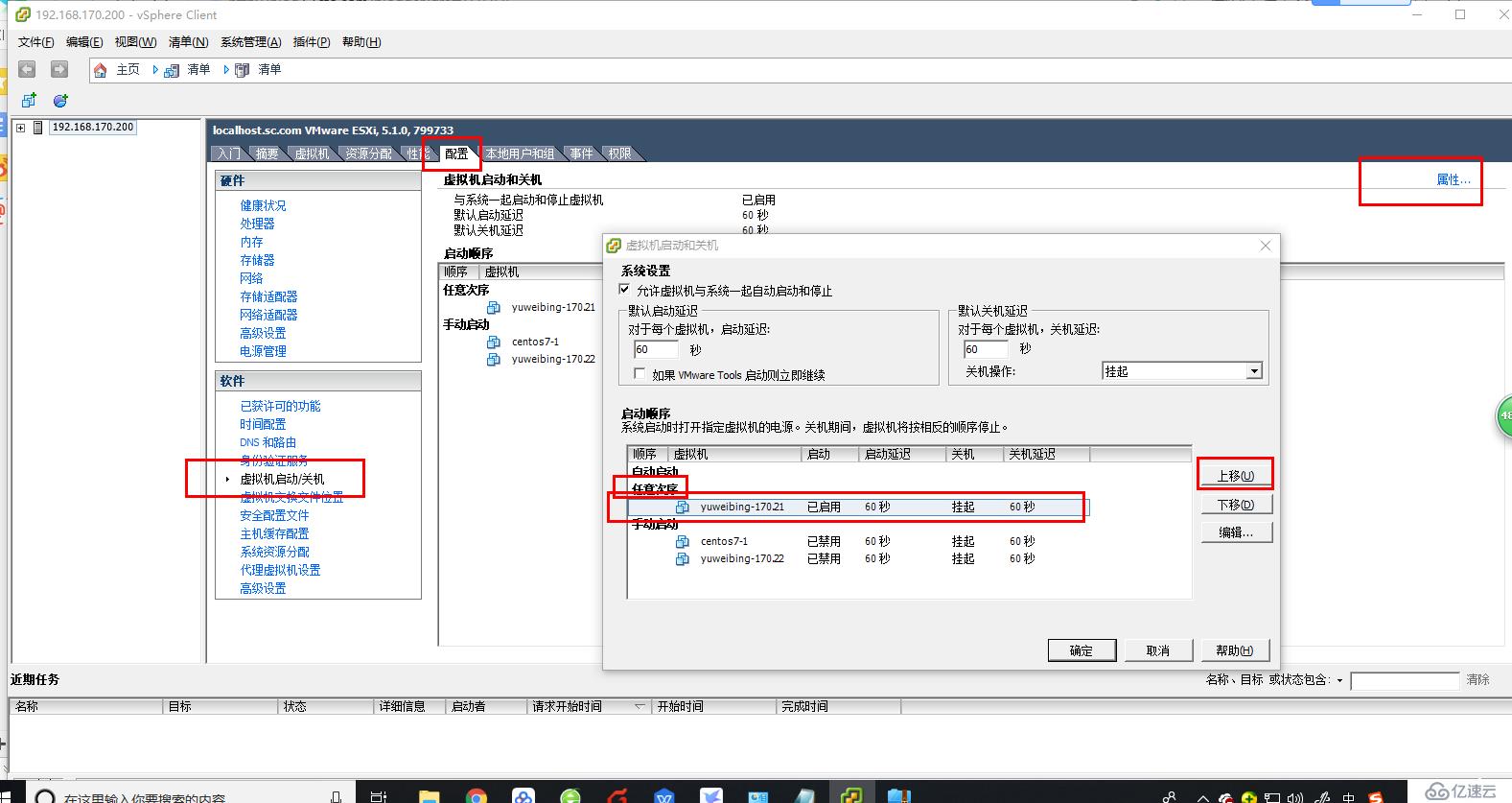
Task: Open the 插件(P) menu
Action: click(312, 42)
